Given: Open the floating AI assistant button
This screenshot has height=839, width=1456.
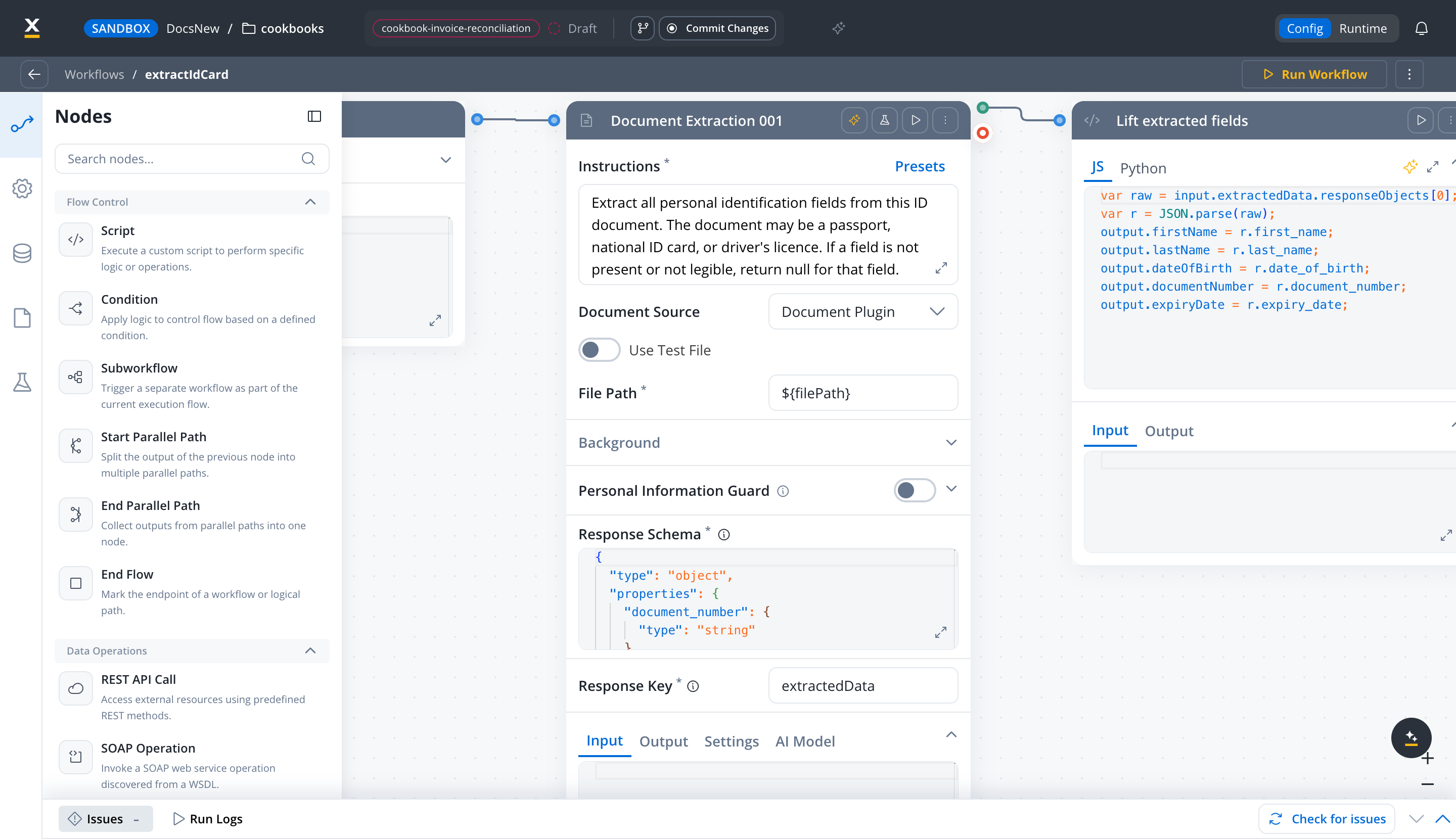Looking at the screenshot, I should click(1411, 737).
